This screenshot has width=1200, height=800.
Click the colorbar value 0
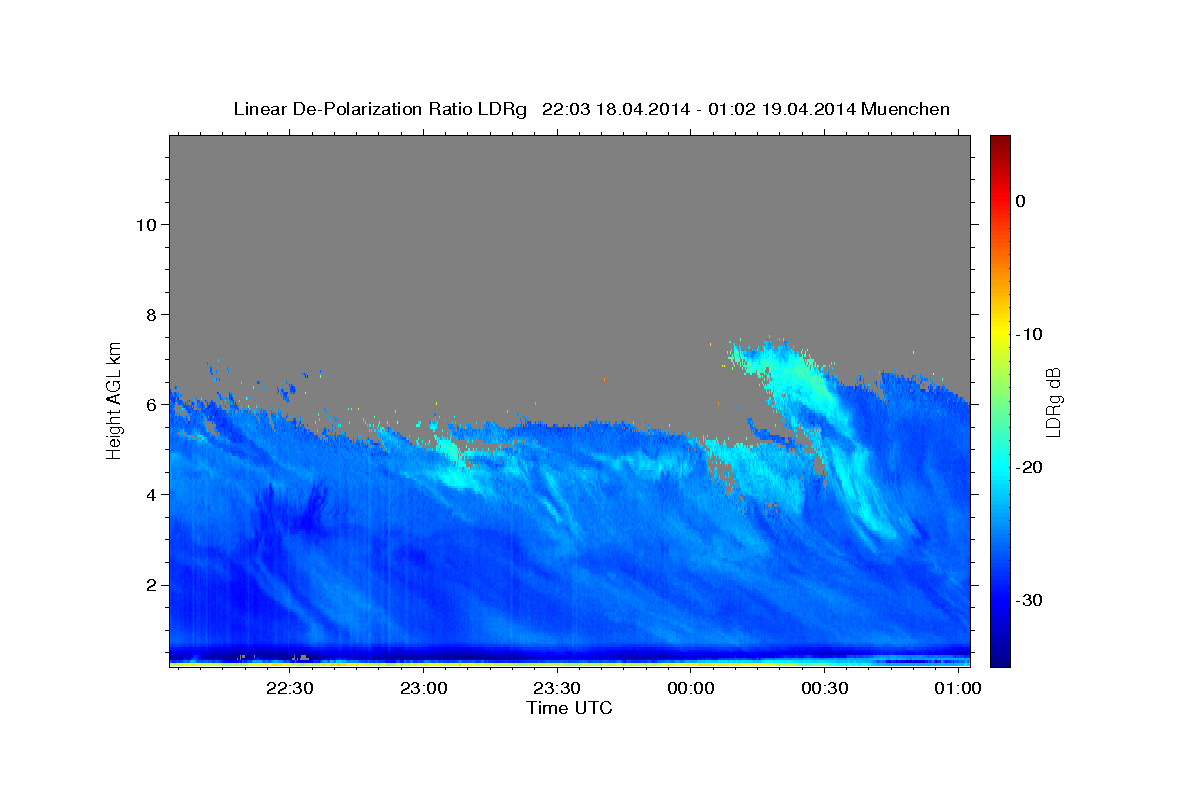pyautogui.click(x=1021, y=201)
